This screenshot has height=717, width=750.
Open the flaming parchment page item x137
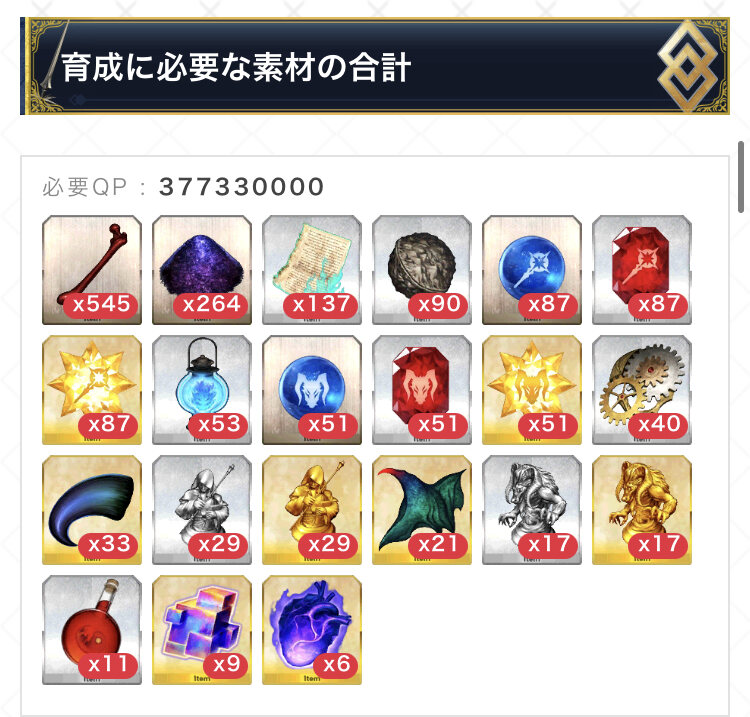[312, 270]
